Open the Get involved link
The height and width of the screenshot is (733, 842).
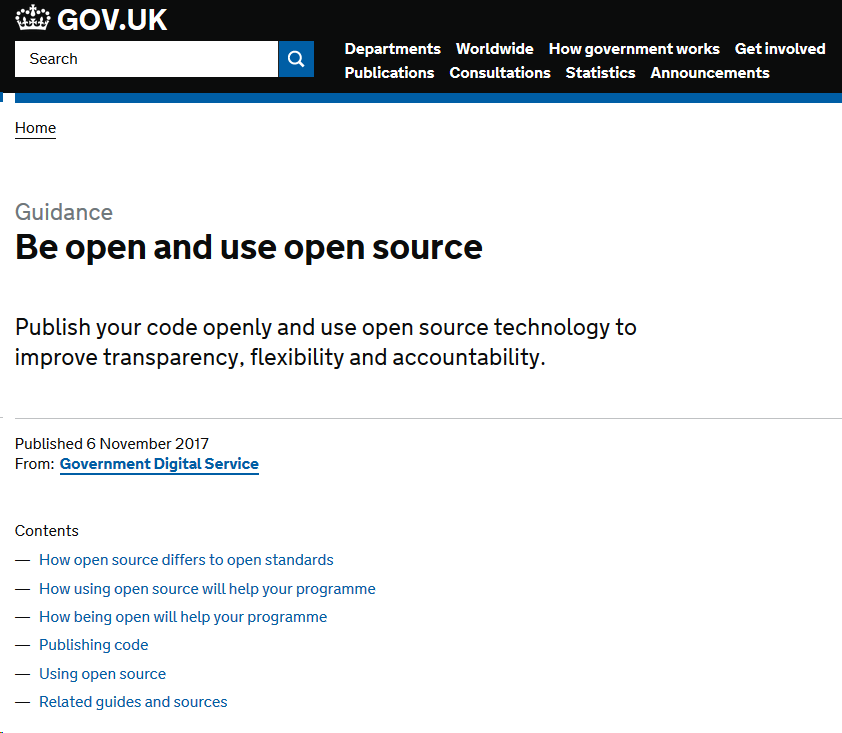[780, 49]
